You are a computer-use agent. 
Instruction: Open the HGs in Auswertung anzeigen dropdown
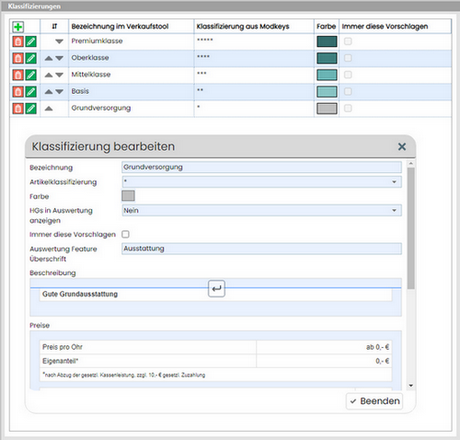(262, 210)
